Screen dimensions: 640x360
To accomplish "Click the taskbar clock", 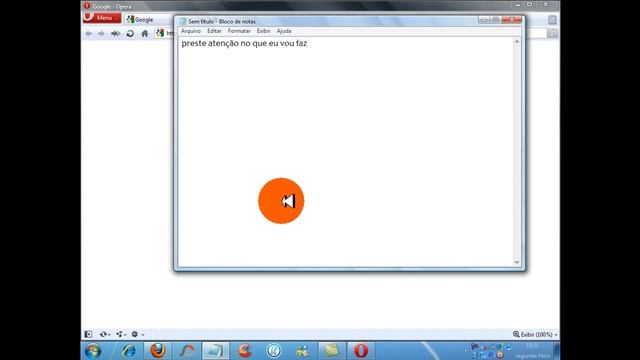I will 533,351.
